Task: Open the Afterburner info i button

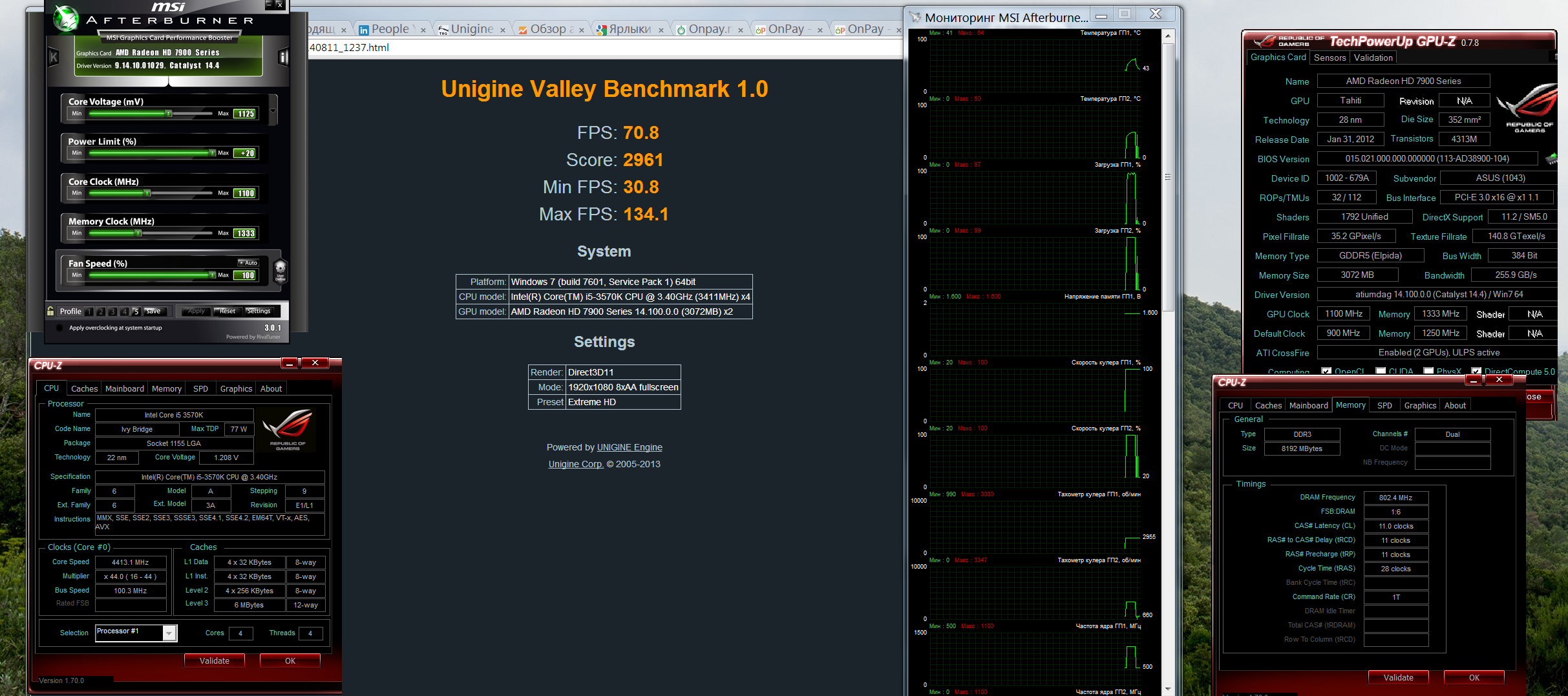Action: click(283, 58)
